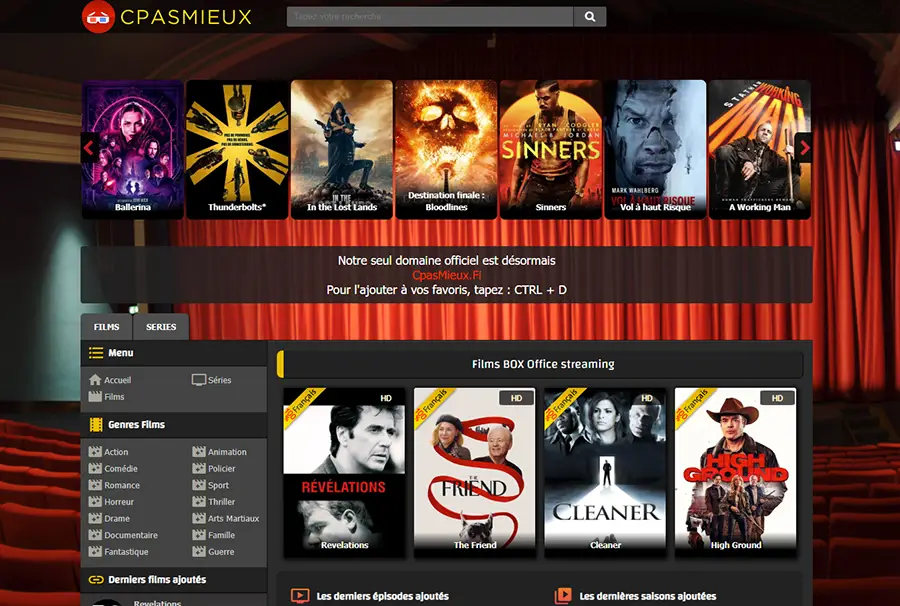Switch to the FILMS tab
Image resolution: width=900 pixels, height=606 pixels.
click(x=106, y=327)
